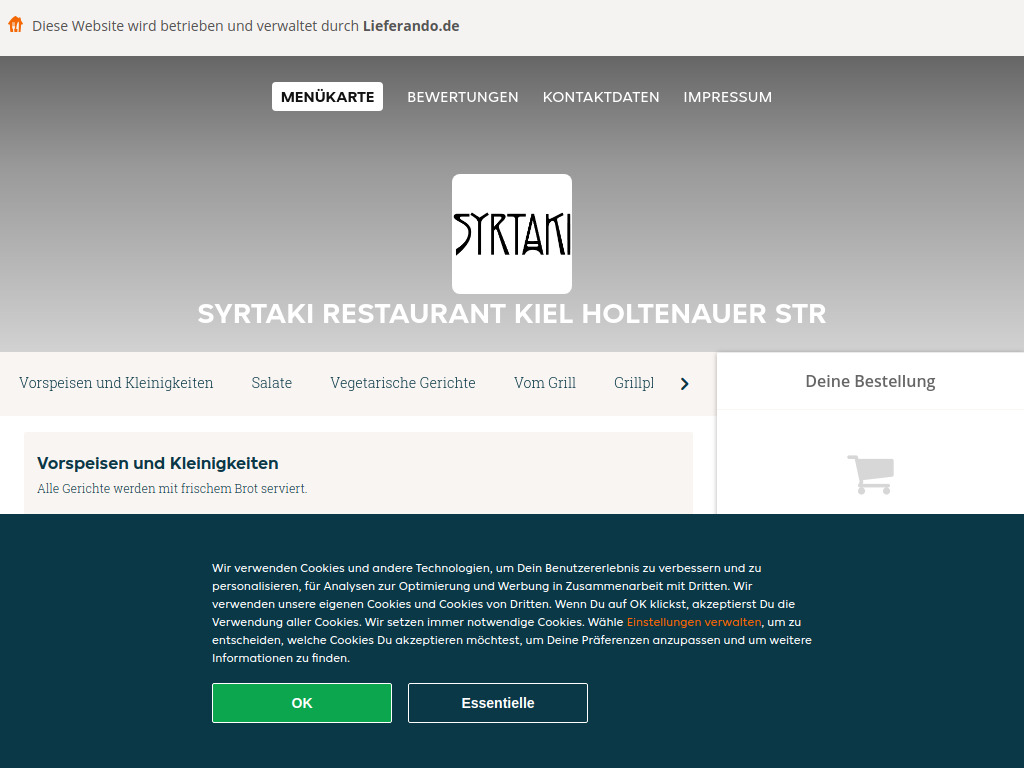This screenshot has height=768, width=1024.
Task: Select the MENÜKARTE tab
Action: (327, 96)
